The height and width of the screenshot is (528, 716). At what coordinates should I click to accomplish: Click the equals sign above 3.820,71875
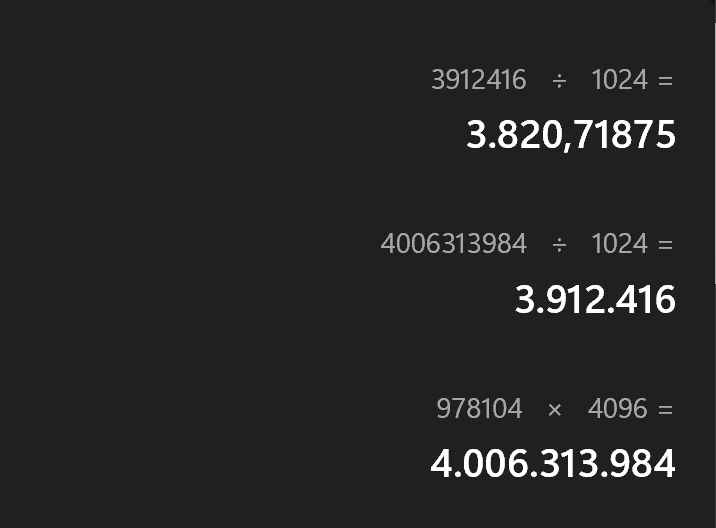pyautogui.click(x=665, y=81)
